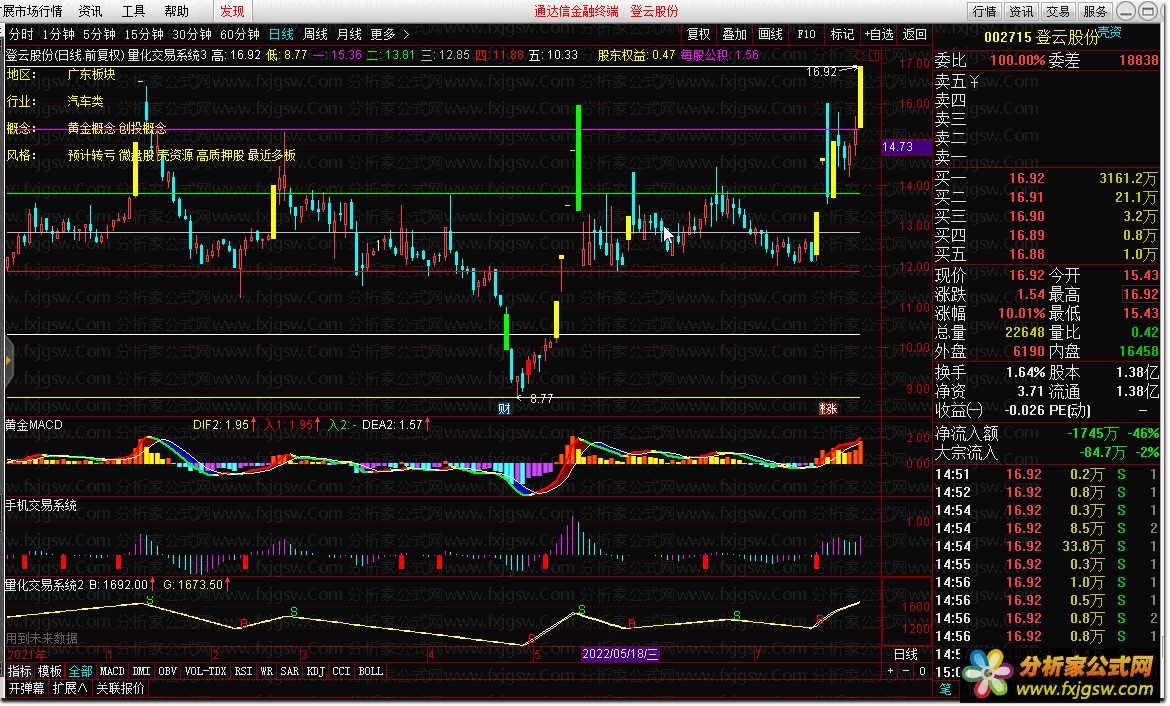This screenshot has width=1170, height=706.
Task: Select the OBV indicator tab
Action: [x=168, y=672]
